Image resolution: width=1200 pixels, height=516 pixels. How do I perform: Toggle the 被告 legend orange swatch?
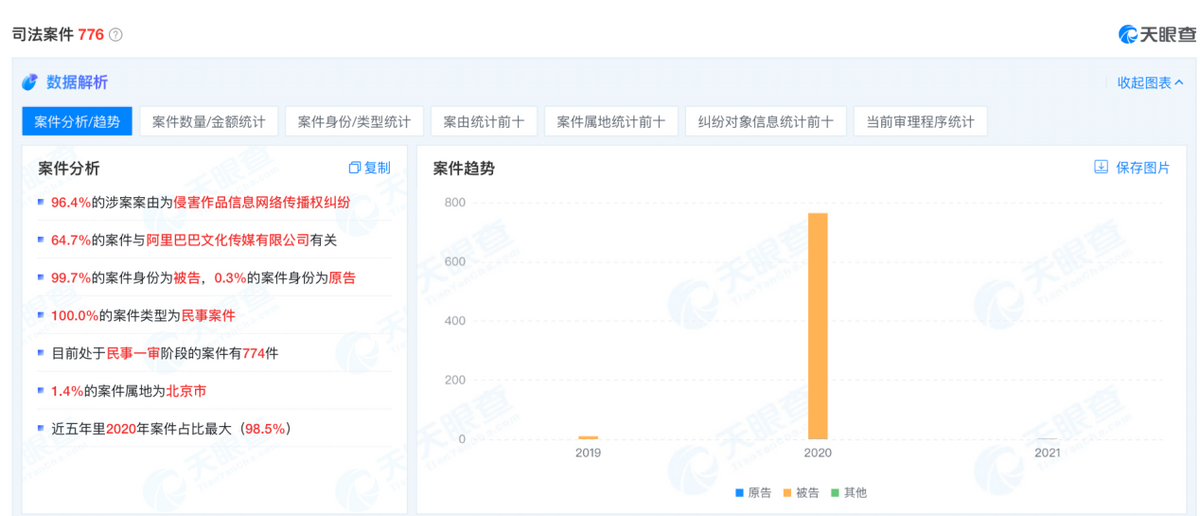(787, 493)
